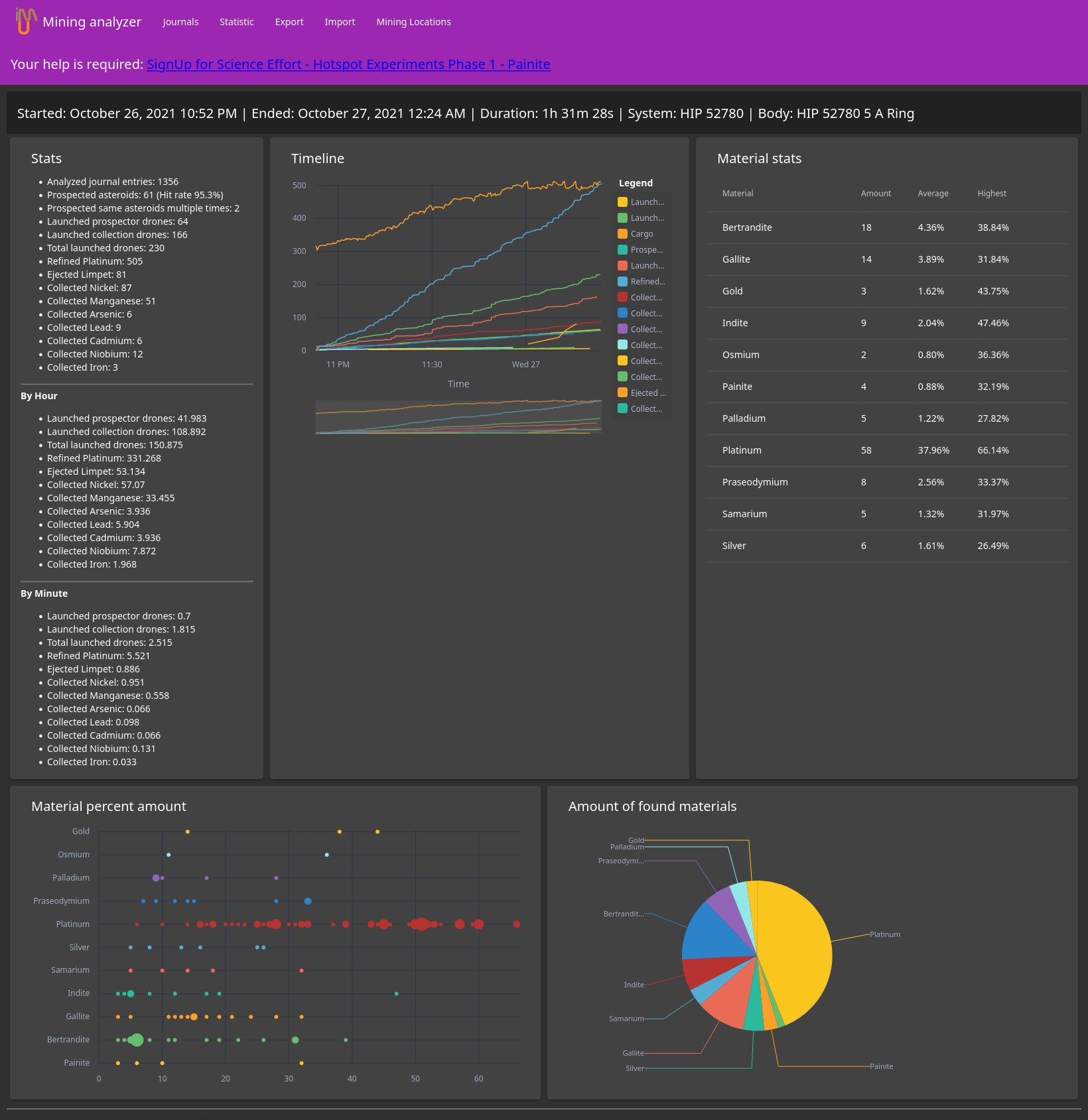1088x1120 pixels.
Task: Click the Timeline panel heading
Action: point(318,158)
